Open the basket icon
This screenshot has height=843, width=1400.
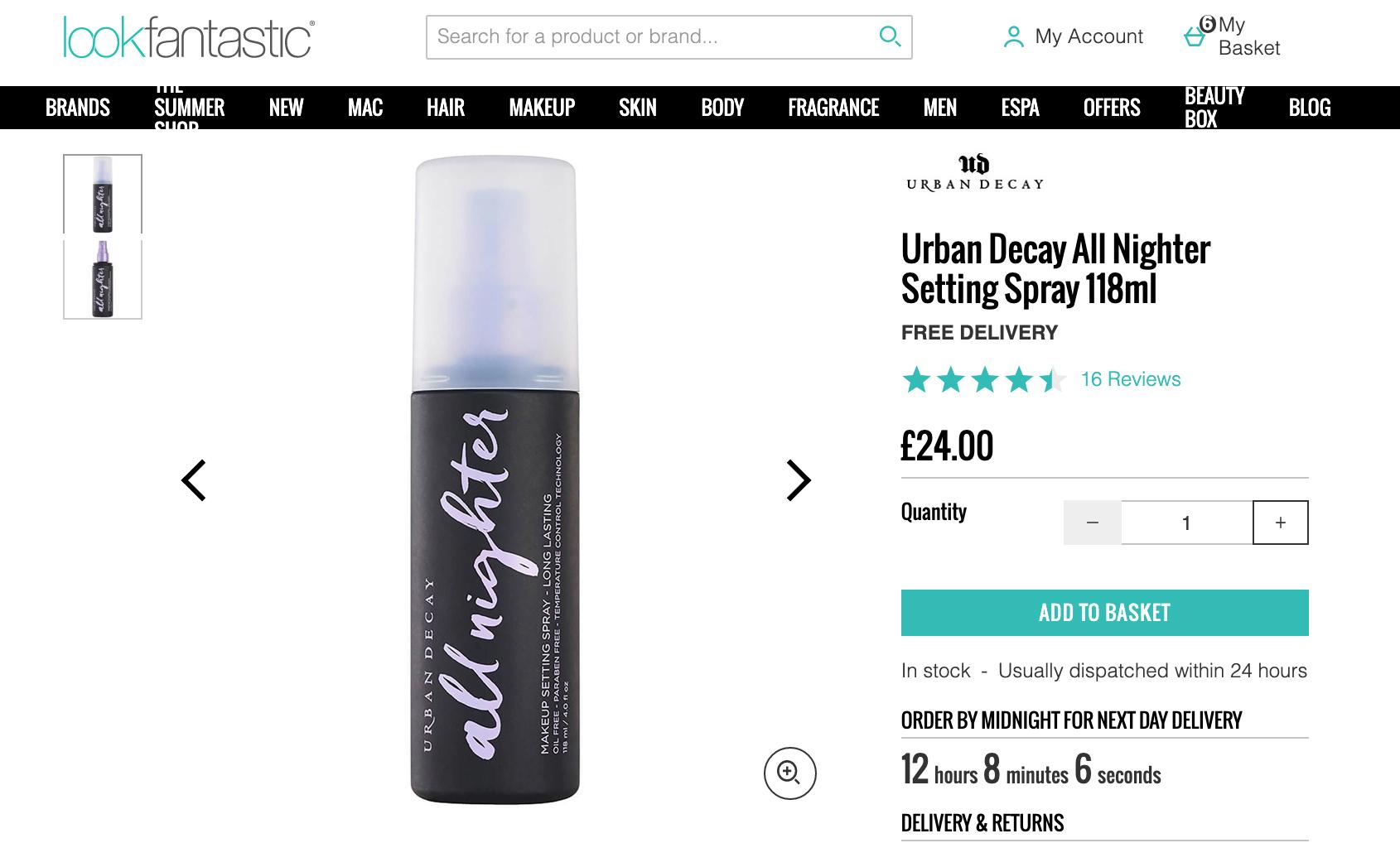pyautogui.click(x=1195, y=36)
